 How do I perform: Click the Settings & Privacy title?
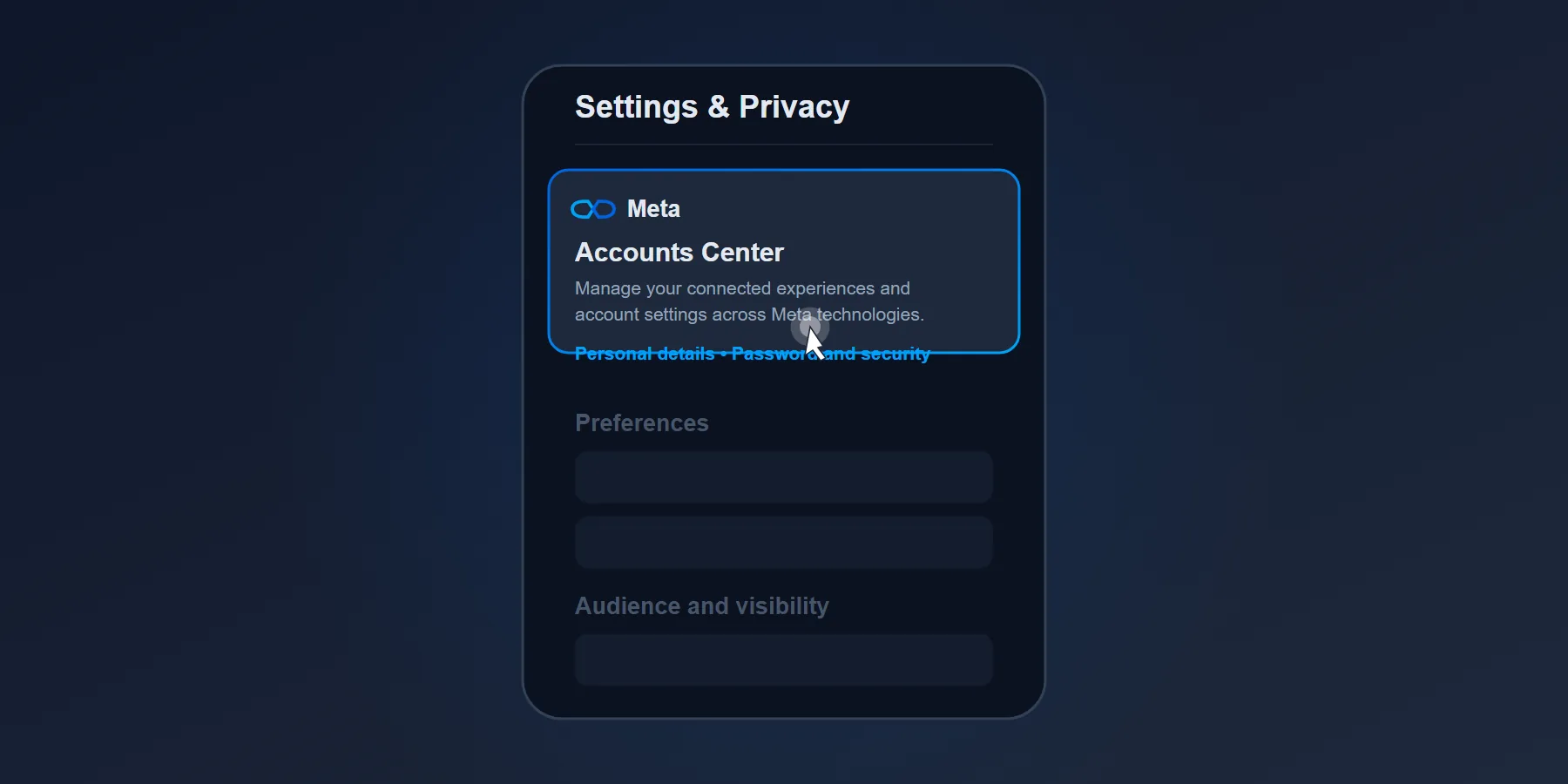(712, 106)
